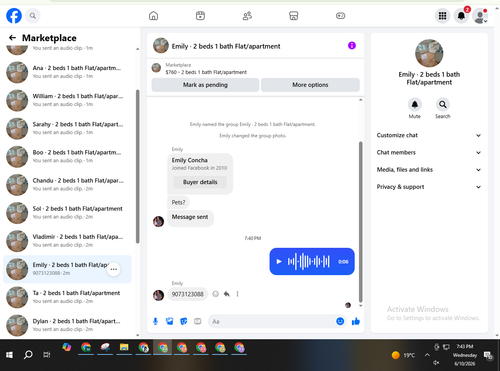Screen dimensions: 500x371
Task: Seek within the audio clip waveform
Action: [309, 261]
